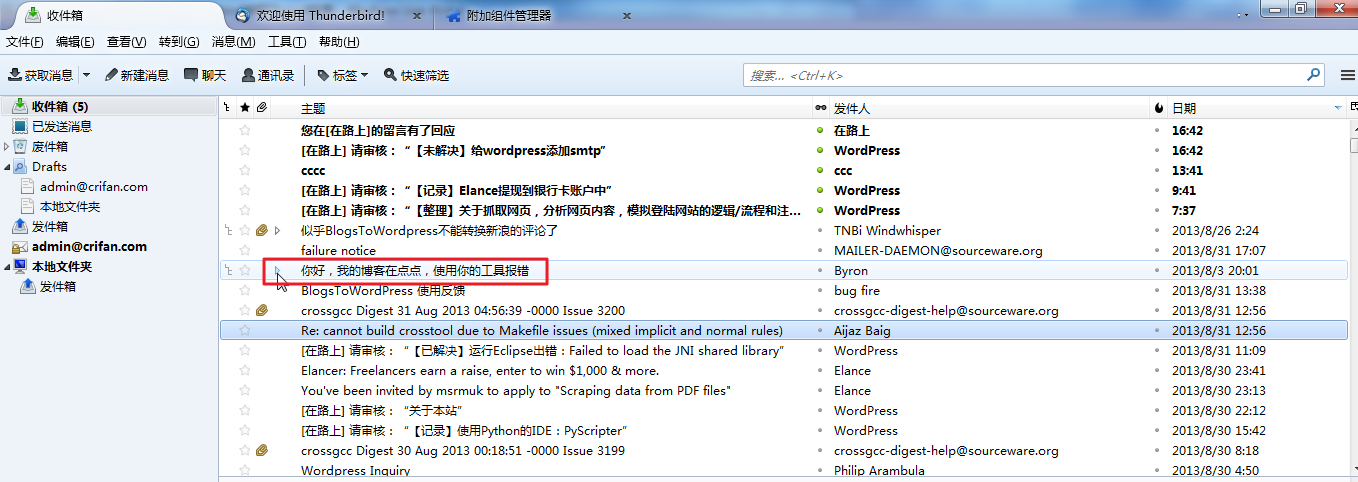The image size is (1358, 482).
Task: Open the column picker at header's right end
Action: tap(1353, 108)
